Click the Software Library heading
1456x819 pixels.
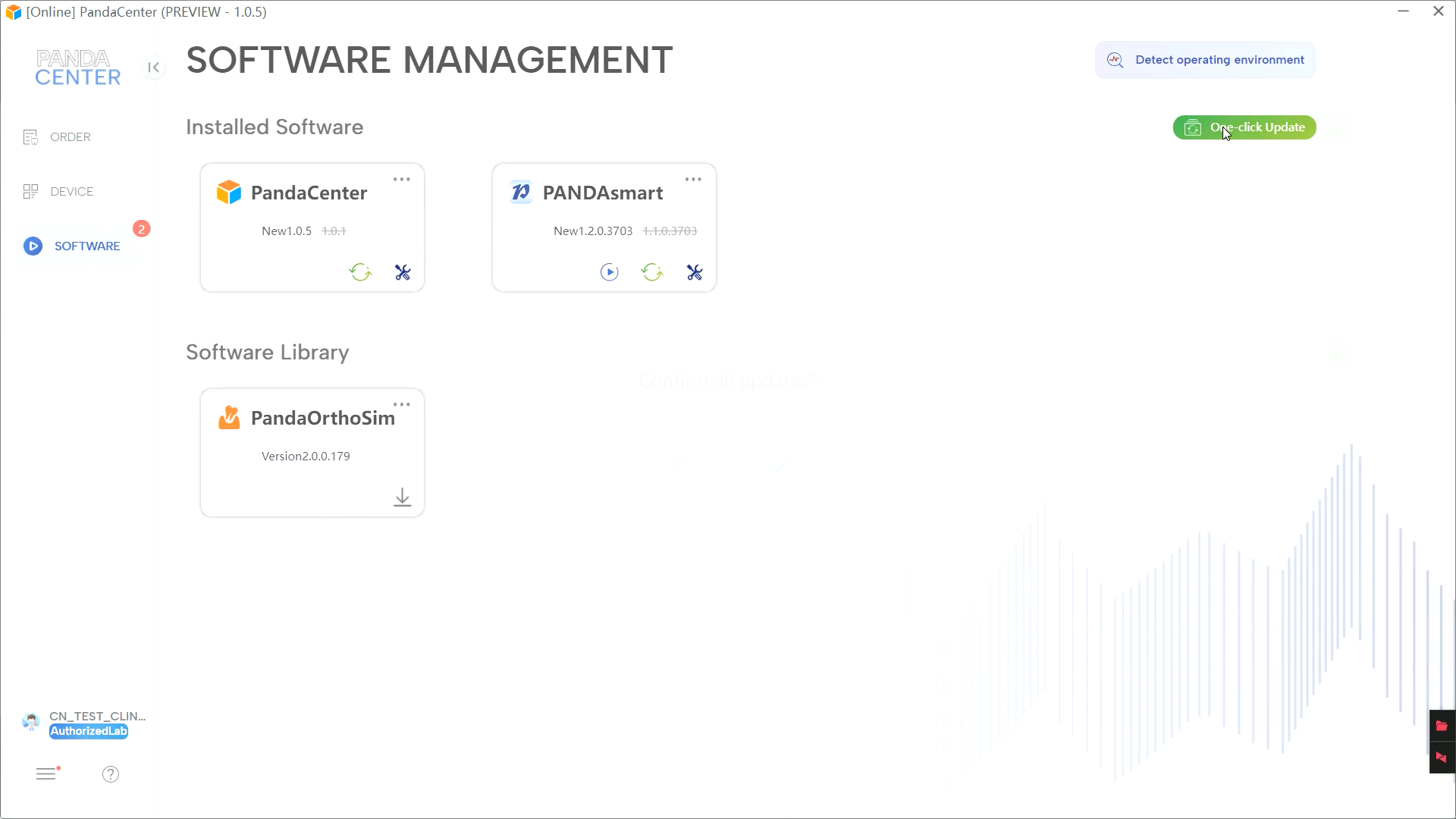click(268, 353)
